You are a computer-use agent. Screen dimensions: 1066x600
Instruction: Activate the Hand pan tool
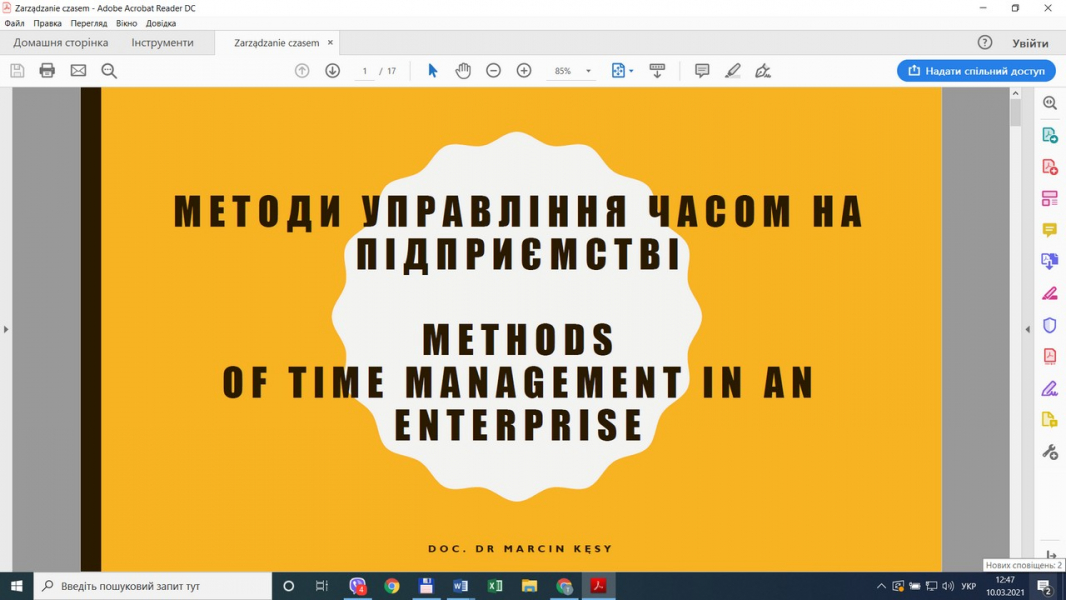pos(463,71)
